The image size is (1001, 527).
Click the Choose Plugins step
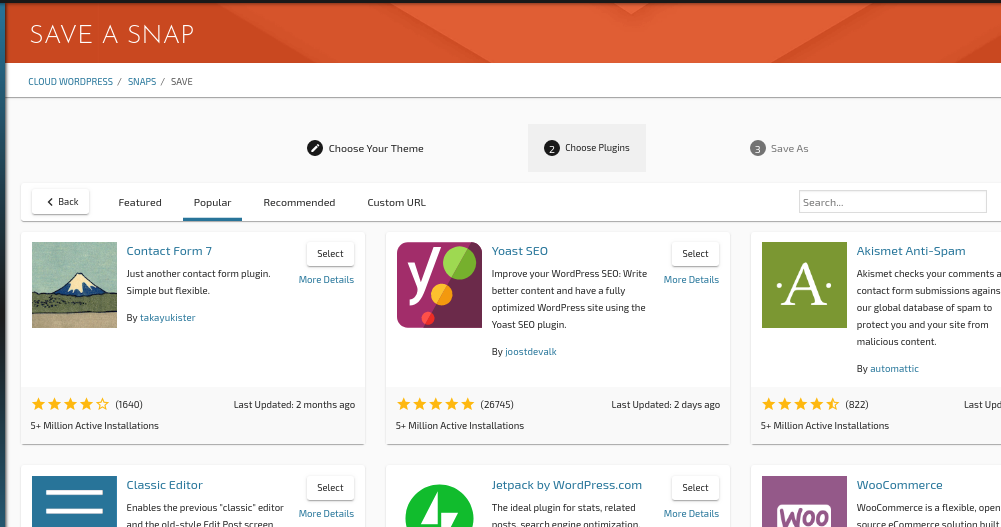(587, 148)
